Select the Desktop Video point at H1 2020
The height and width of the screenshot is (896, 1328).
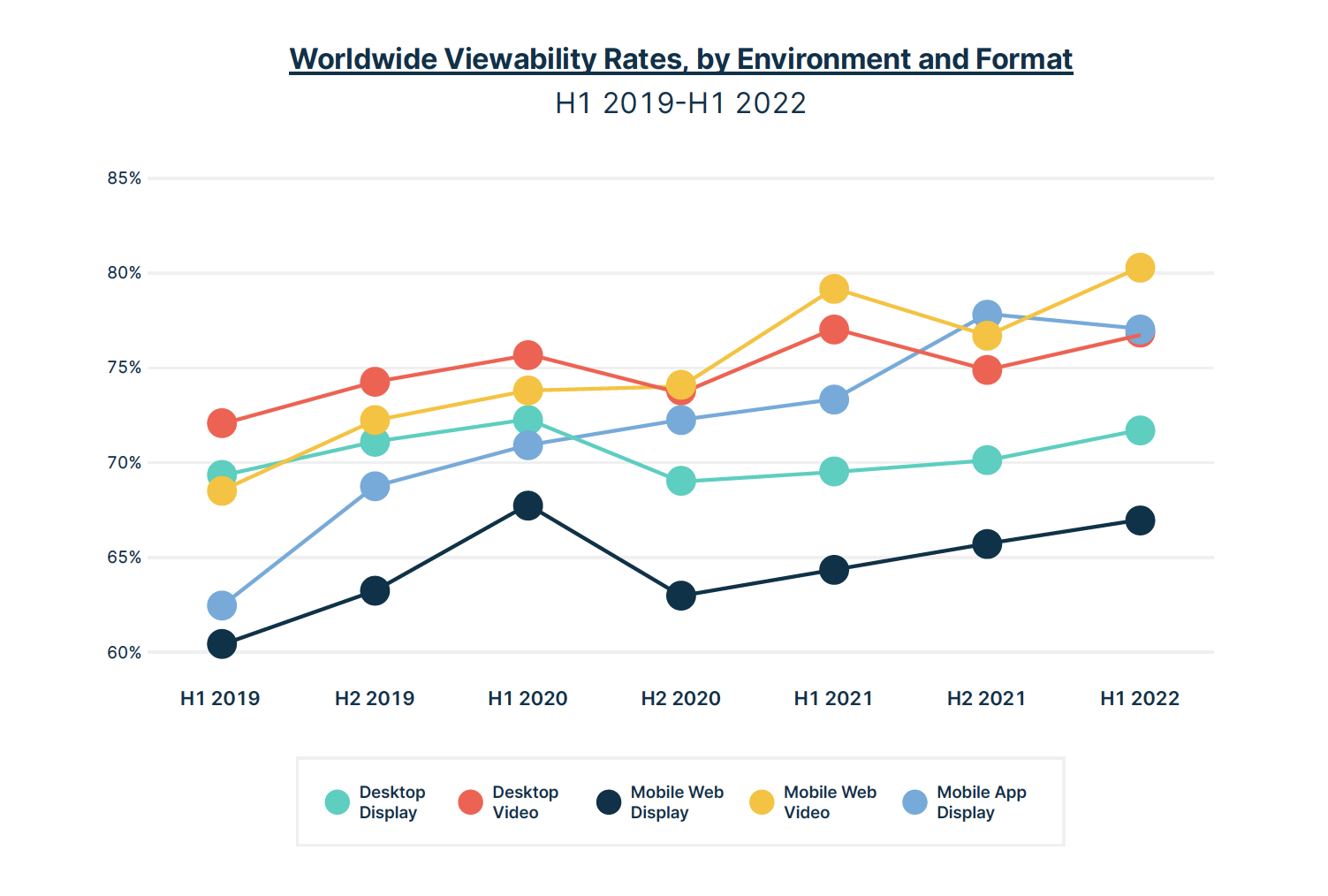[527, 355]
